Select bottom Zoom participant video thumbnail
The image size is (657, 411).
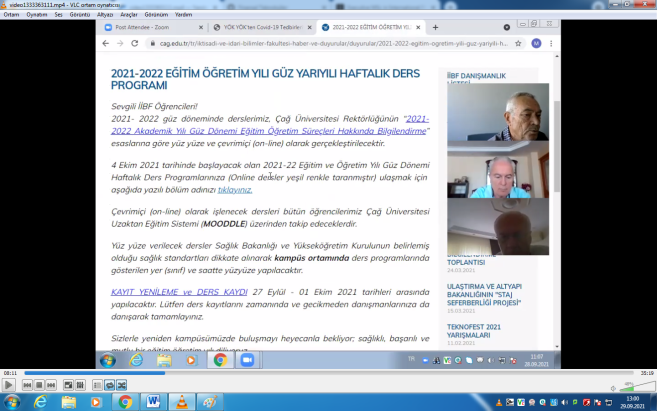click(x=498, y=227)
